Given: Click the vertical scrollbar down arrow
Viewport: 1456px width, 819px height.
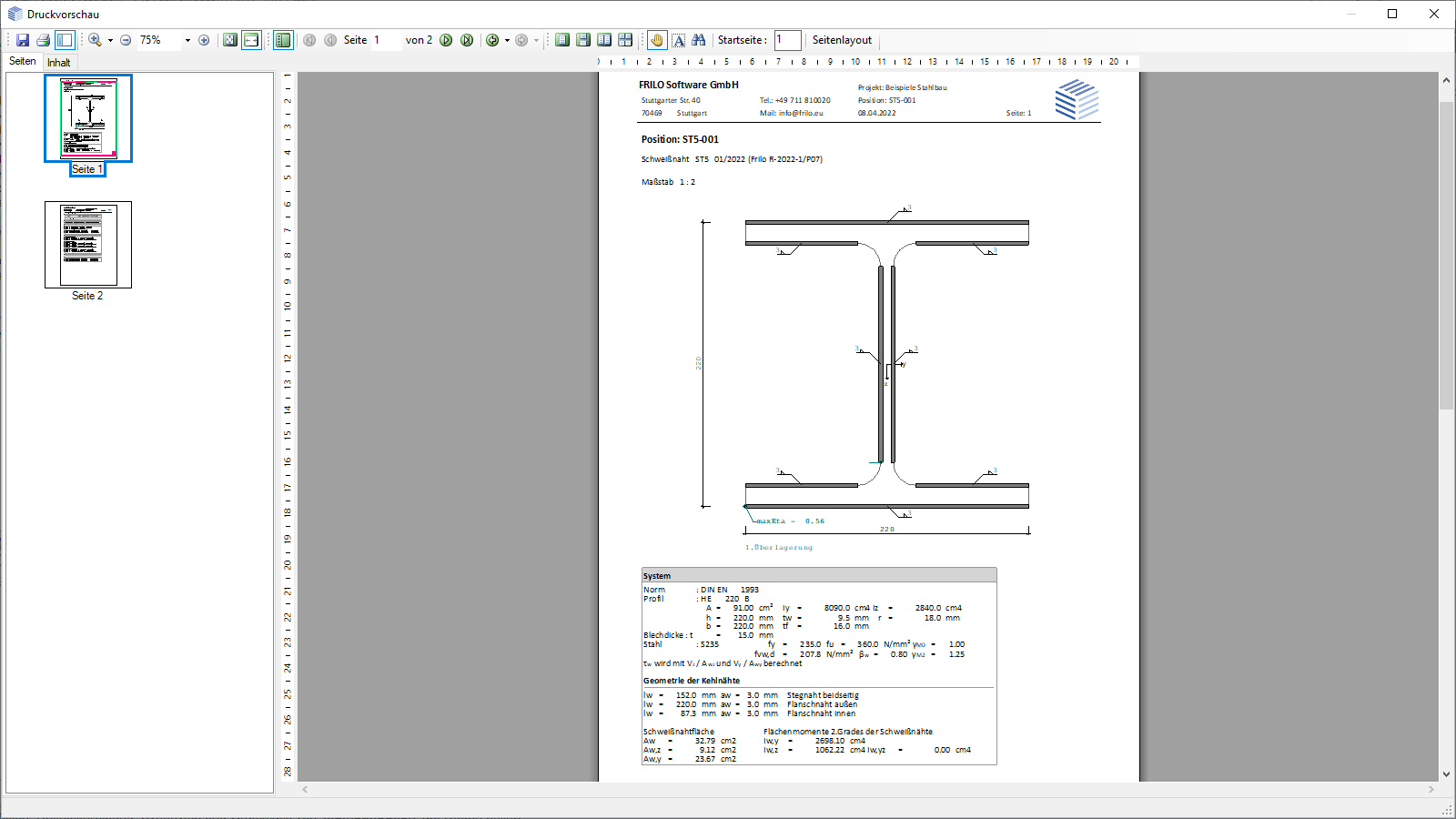Looking at the screenshot, I should pos(1446,774).
